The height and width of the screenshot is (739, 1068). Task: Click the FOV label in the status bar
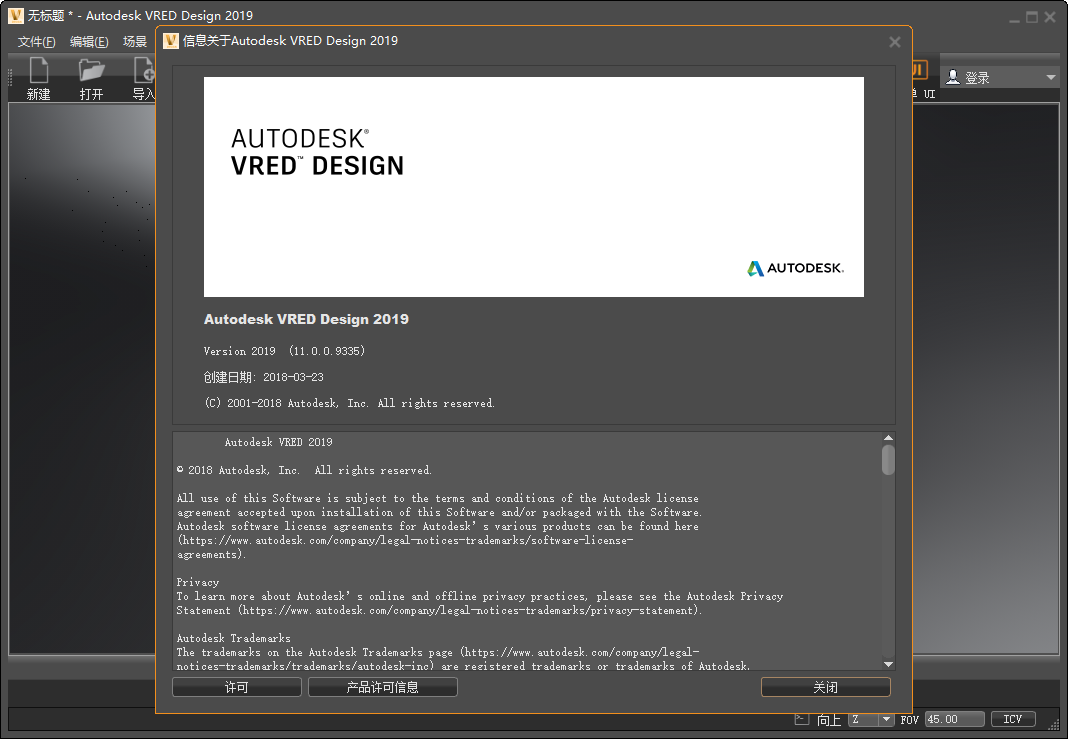point(909,719)
